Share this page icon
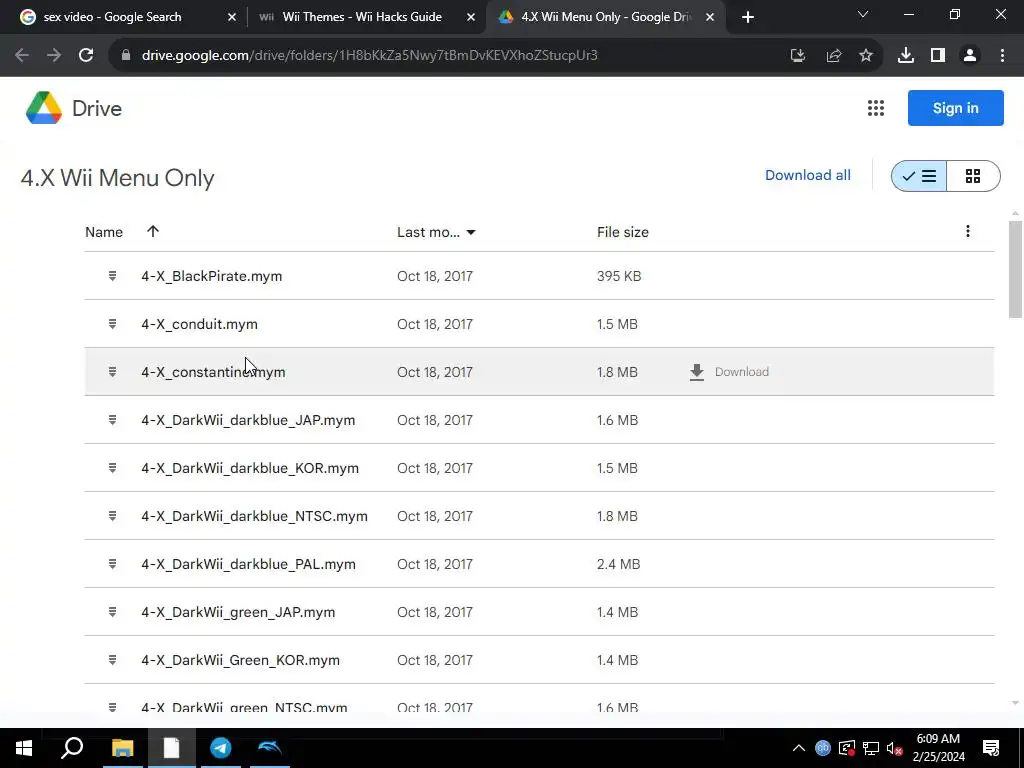This screenshot has height=768, width=1024. click(x=834, y=56)
